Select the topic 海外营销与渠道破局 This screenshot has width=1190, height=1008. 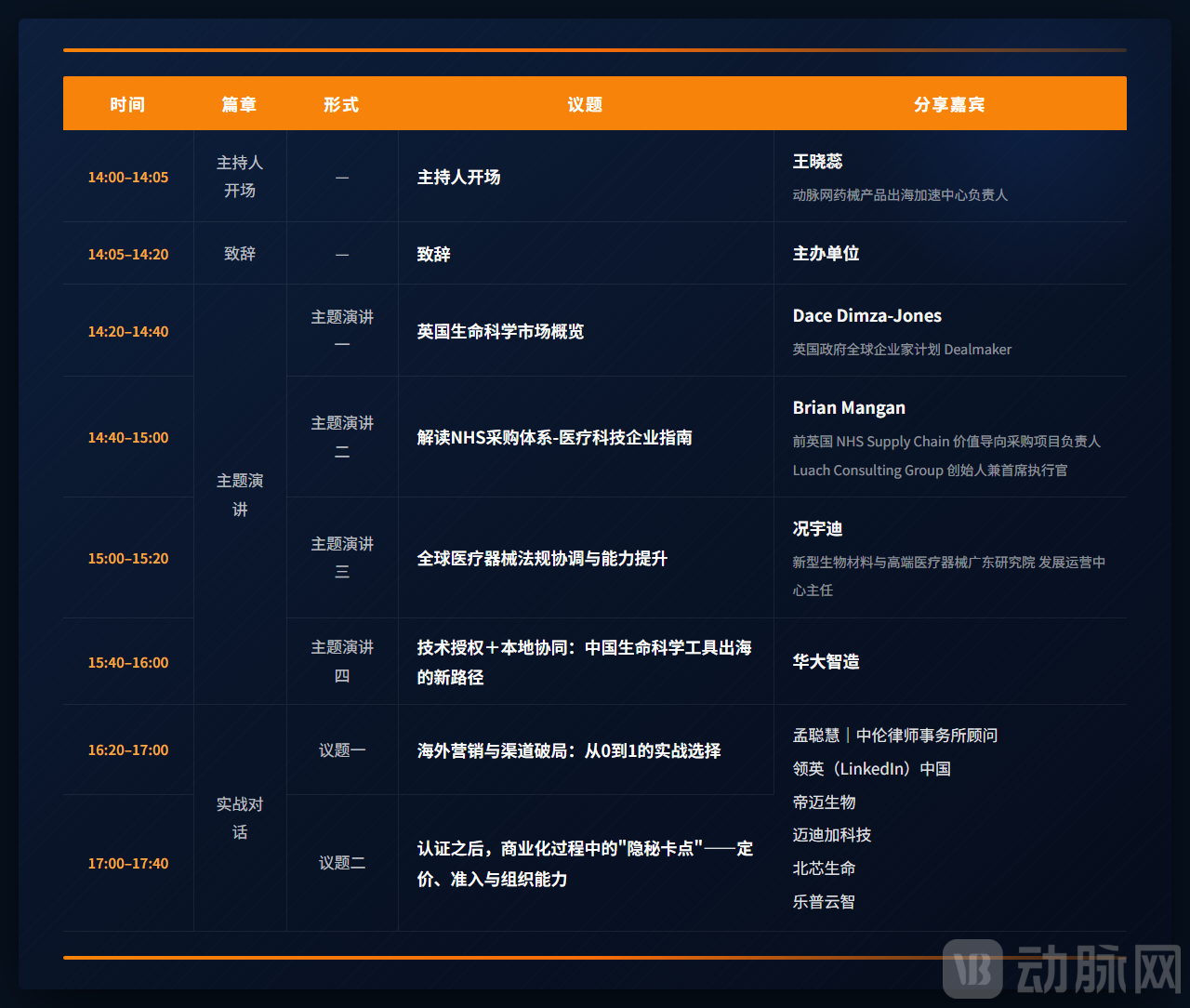(569, 750)
